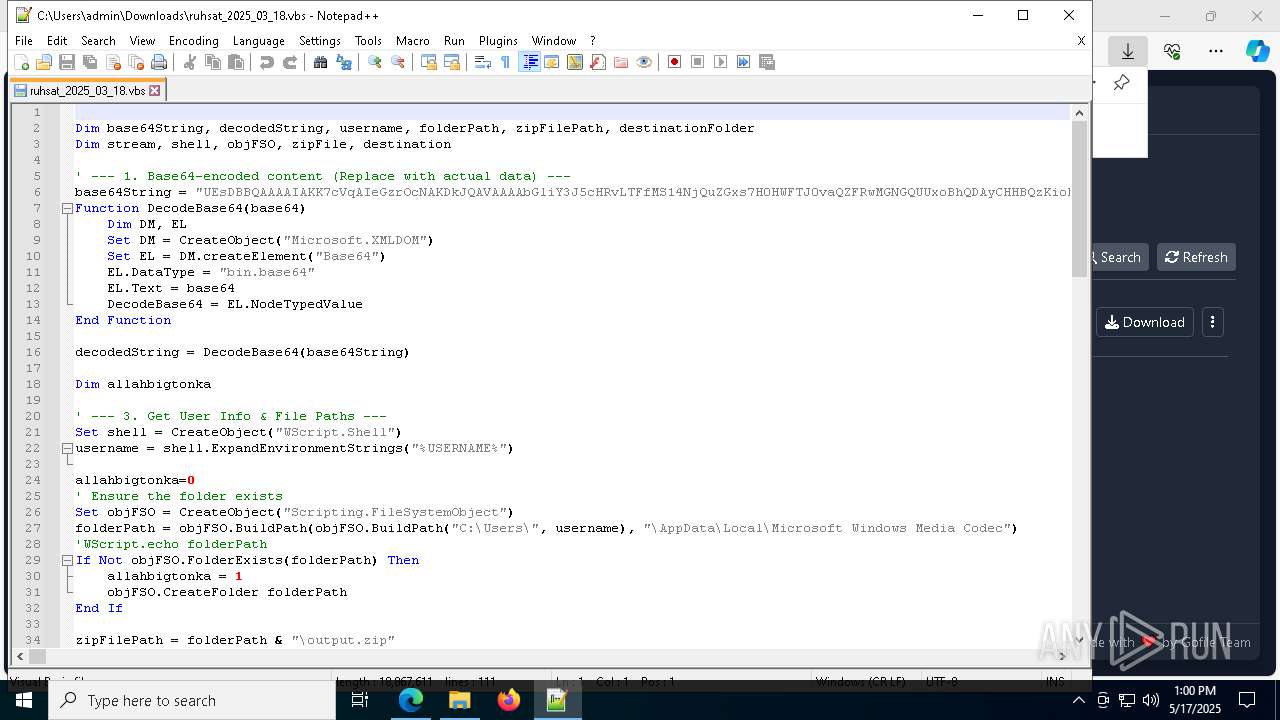Image resolution: width=1280 pixels, height=720 pixels.
Task: Open the Macro menu
Action: [x=412, y=41]
